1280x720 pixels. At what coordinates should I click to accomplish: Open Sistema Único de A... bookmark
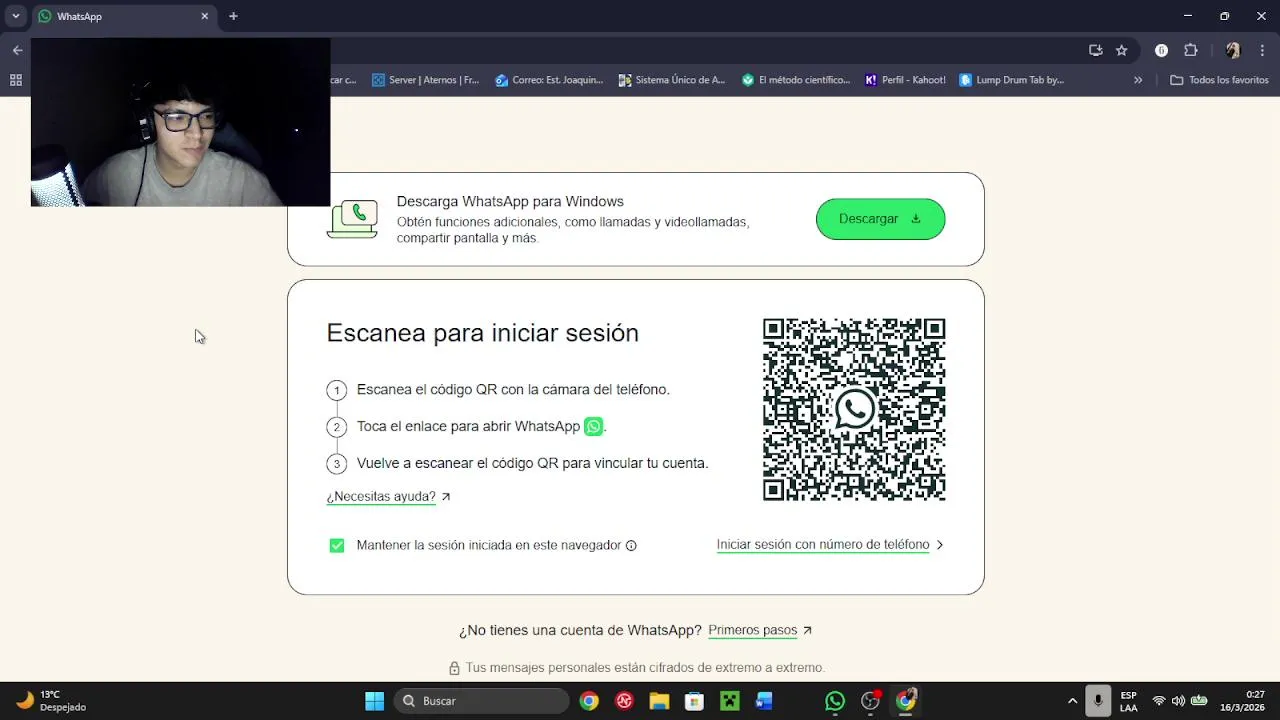pyautogui.click(x=672, y=80)
